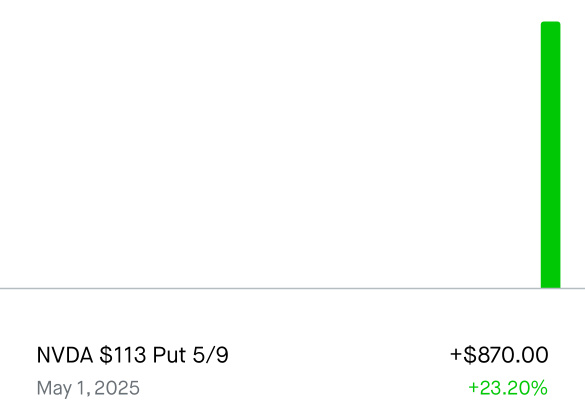Click the NVDA ticker text
The height and width of the screenshot is (417, 585).
coord(65,355)
